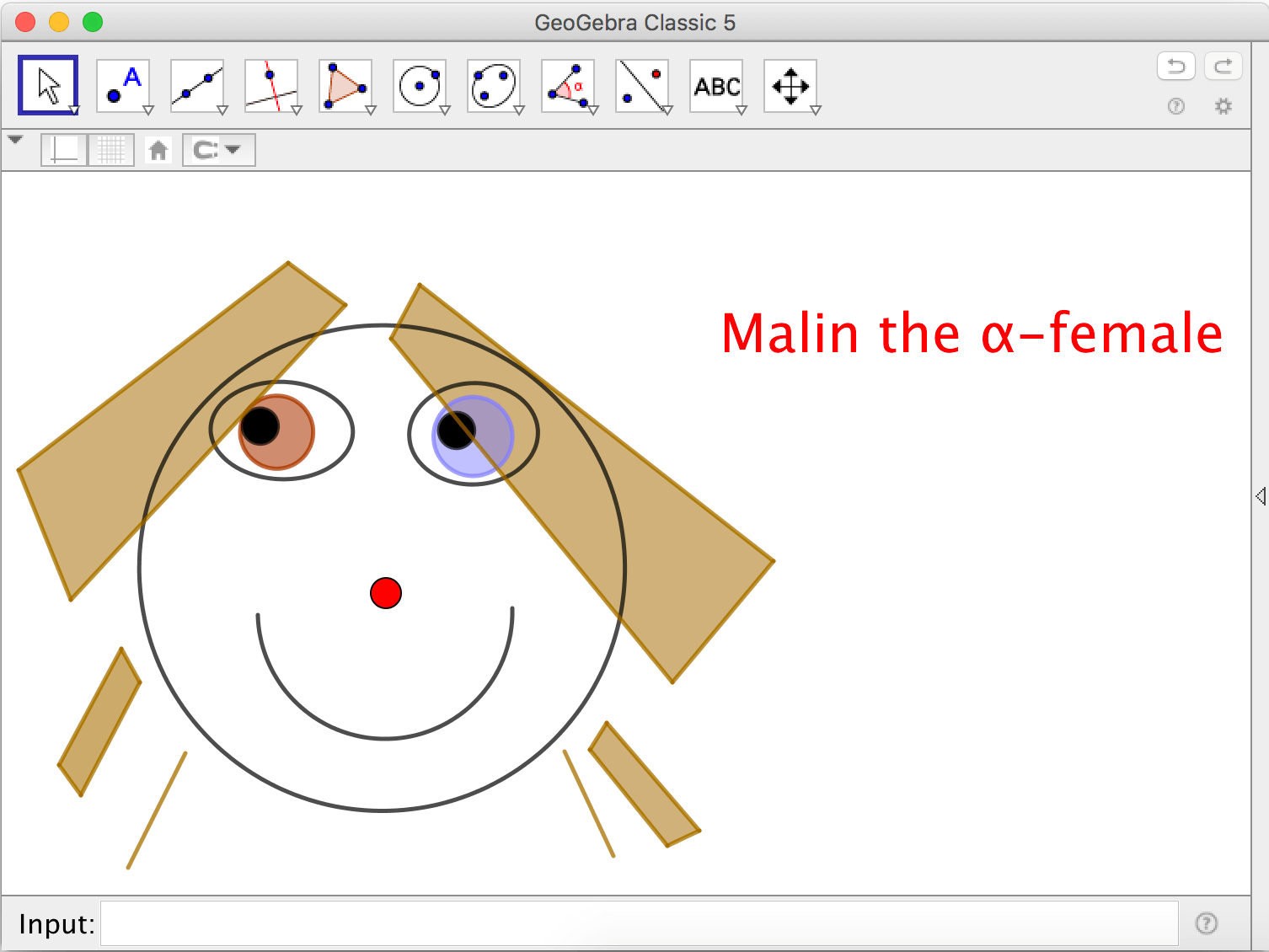Viewport: 1269px width, 952px height.
Task: Collapse the Graphics style bar triangle
Action: (x=15, y=140)
